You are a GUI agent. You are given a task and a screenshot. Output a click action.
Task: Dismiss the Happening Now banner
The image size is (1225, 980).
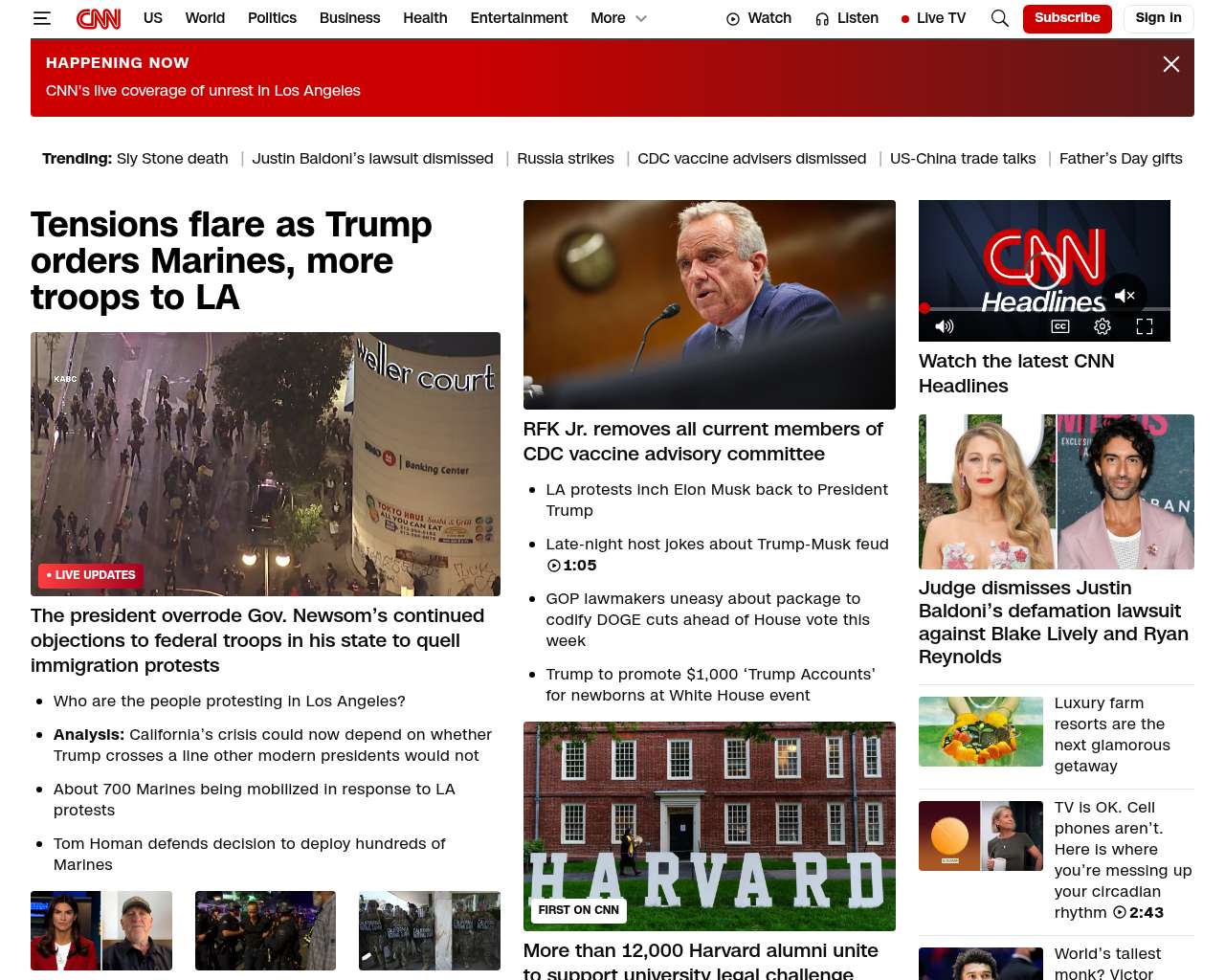(x=1171, y=64)
